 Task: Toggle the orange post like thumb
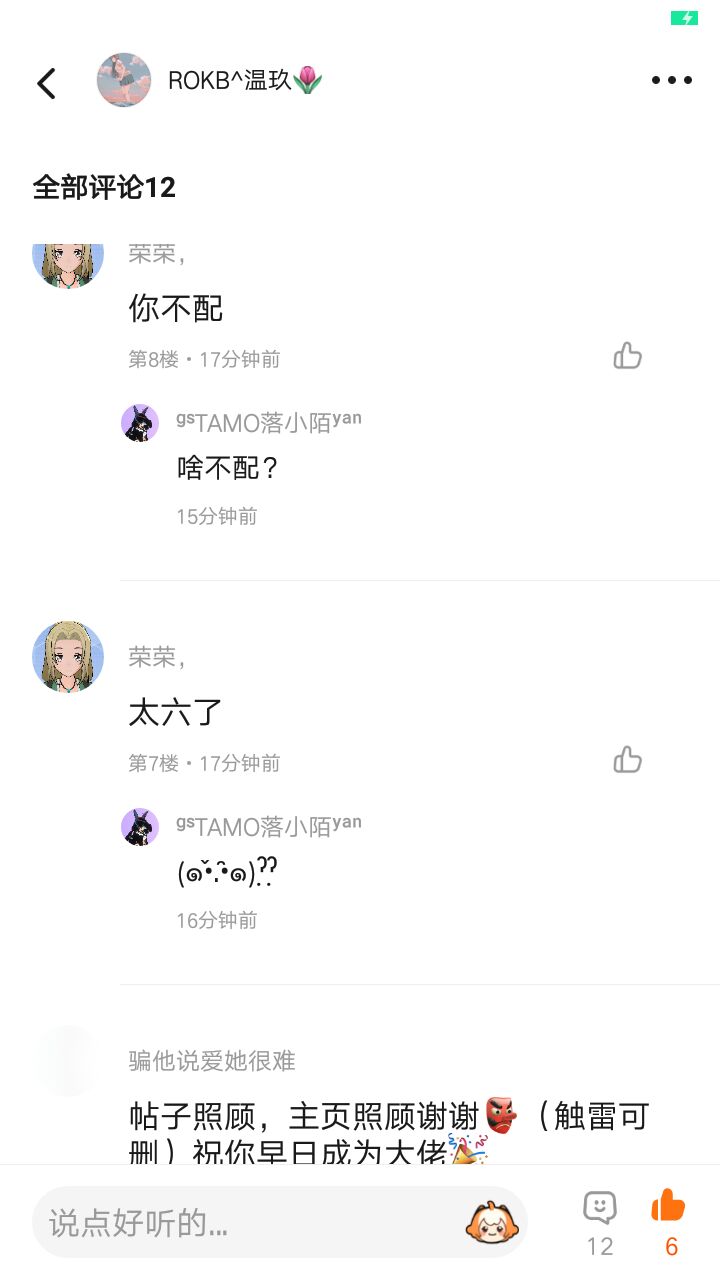click(669, 1206)
